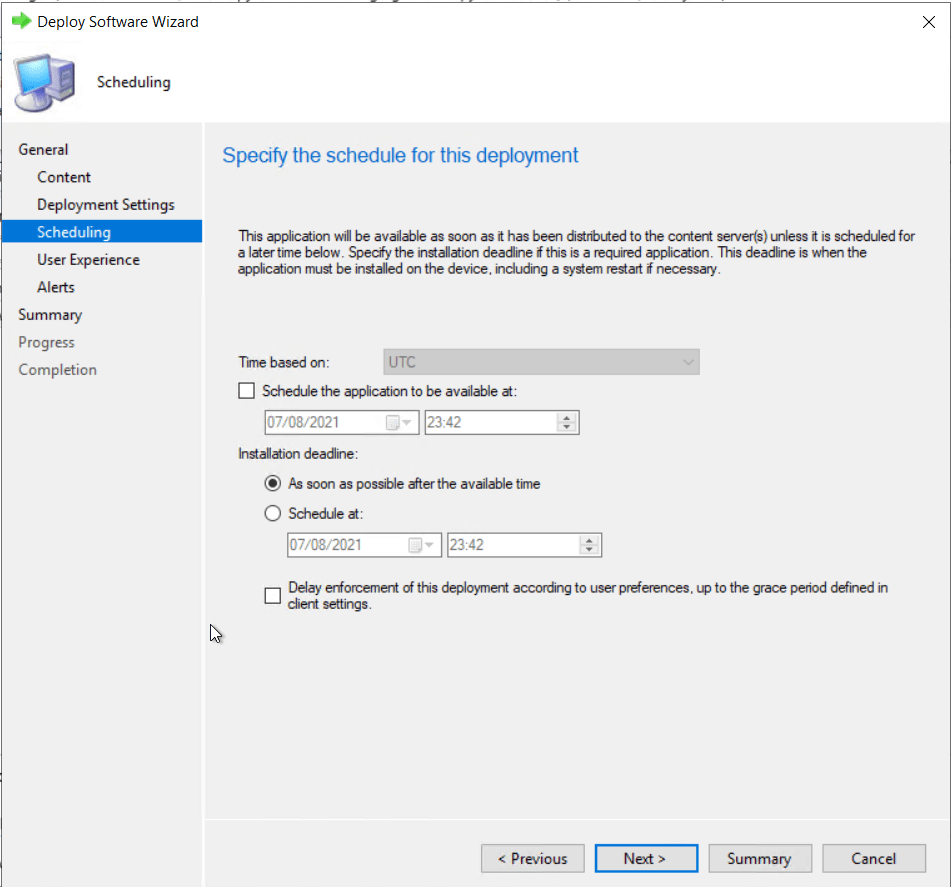Enable 'Schedule the application to be available at'

point(247,391)
